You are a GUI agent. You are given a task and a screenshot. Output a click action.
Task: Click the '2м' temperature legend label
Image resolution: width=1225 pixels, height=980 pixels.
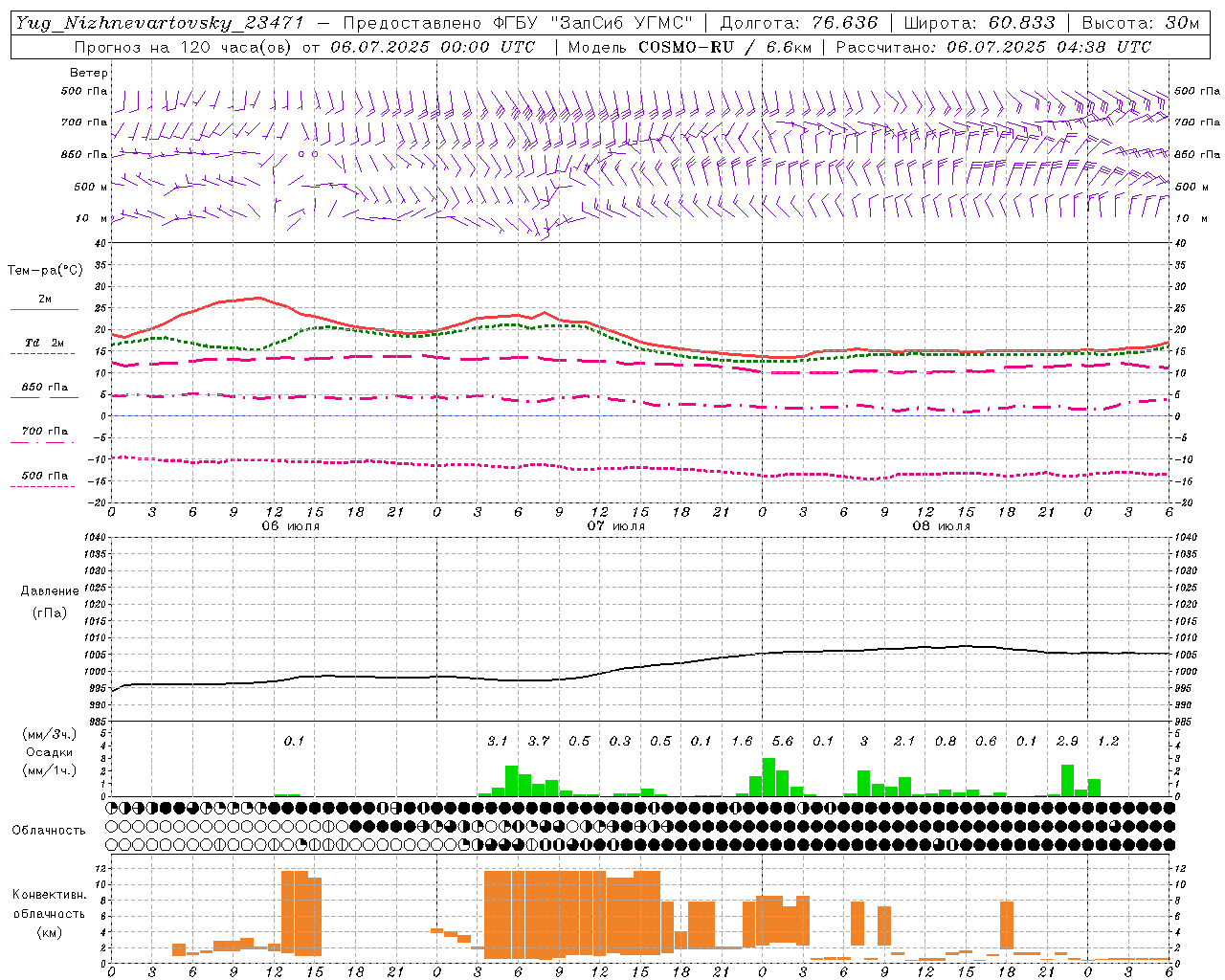click(x=45, y=299)
